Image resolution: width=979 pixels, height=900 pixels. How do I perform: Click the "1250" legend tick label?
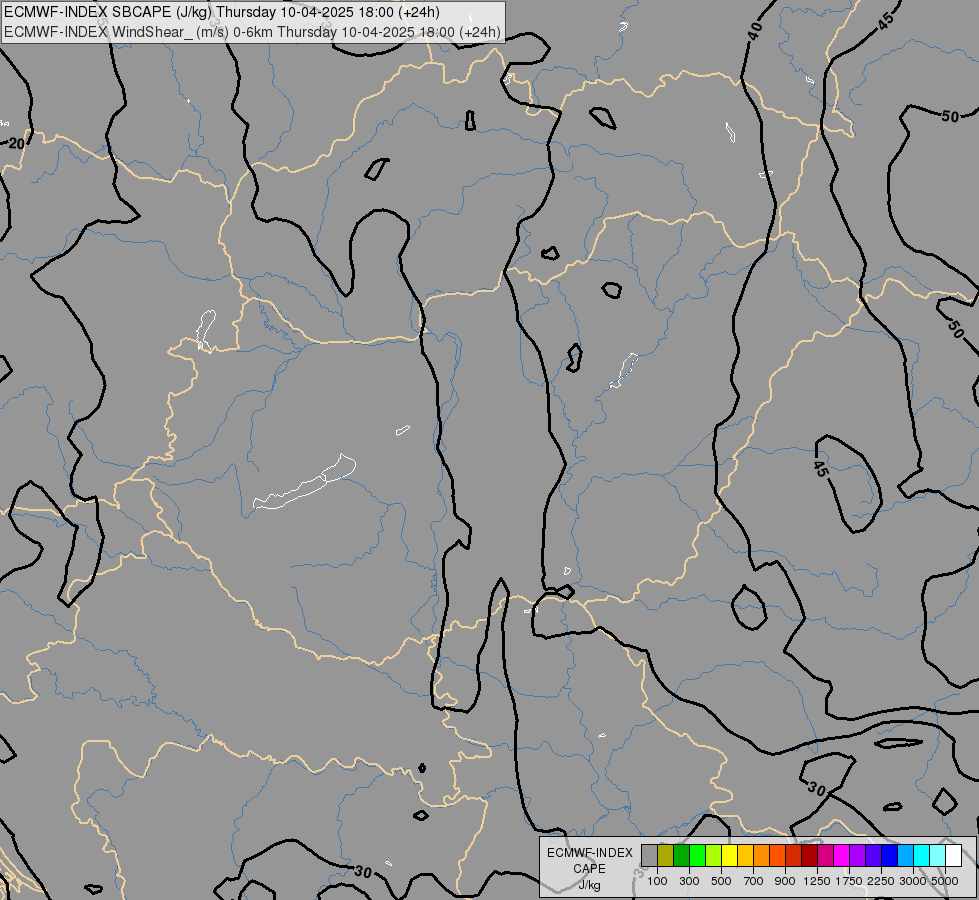click(x=817, y=881)
